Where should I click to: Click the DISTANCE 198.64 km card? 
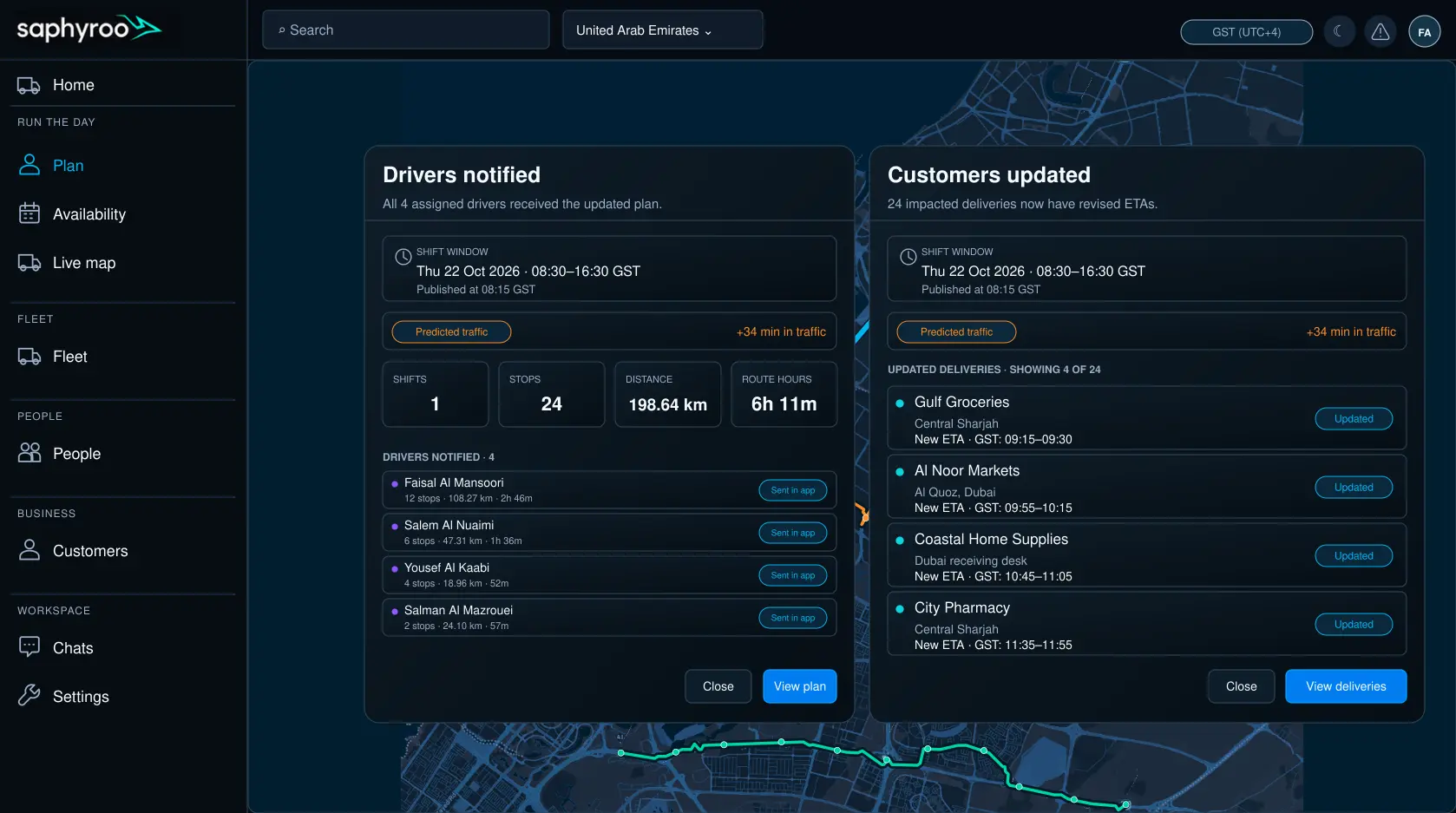(668, 395)
